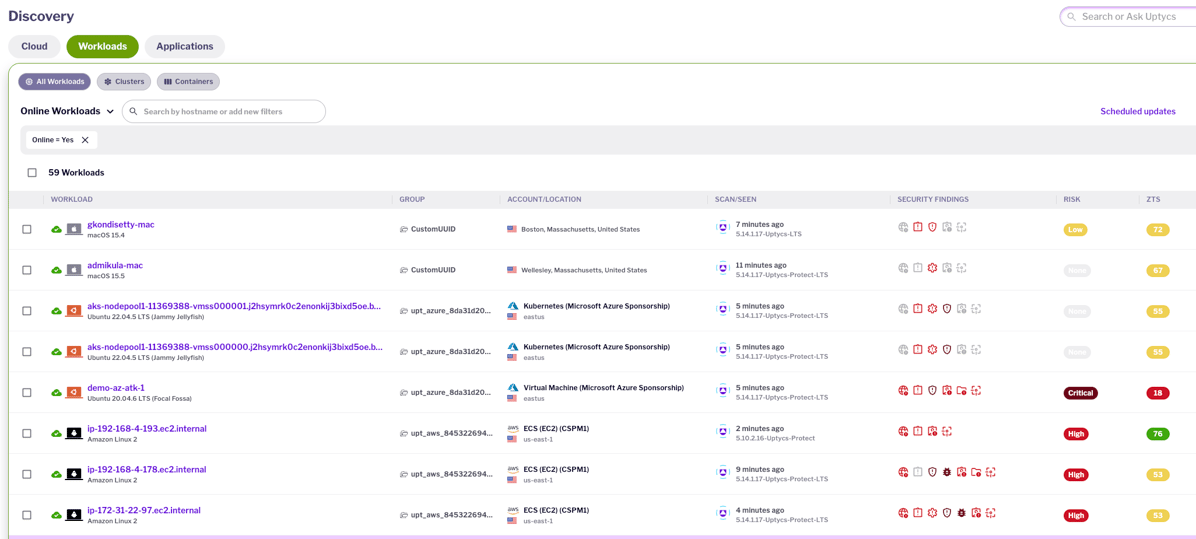Click the Wellesley, Massachusetts location text

(x=584, y=270)
